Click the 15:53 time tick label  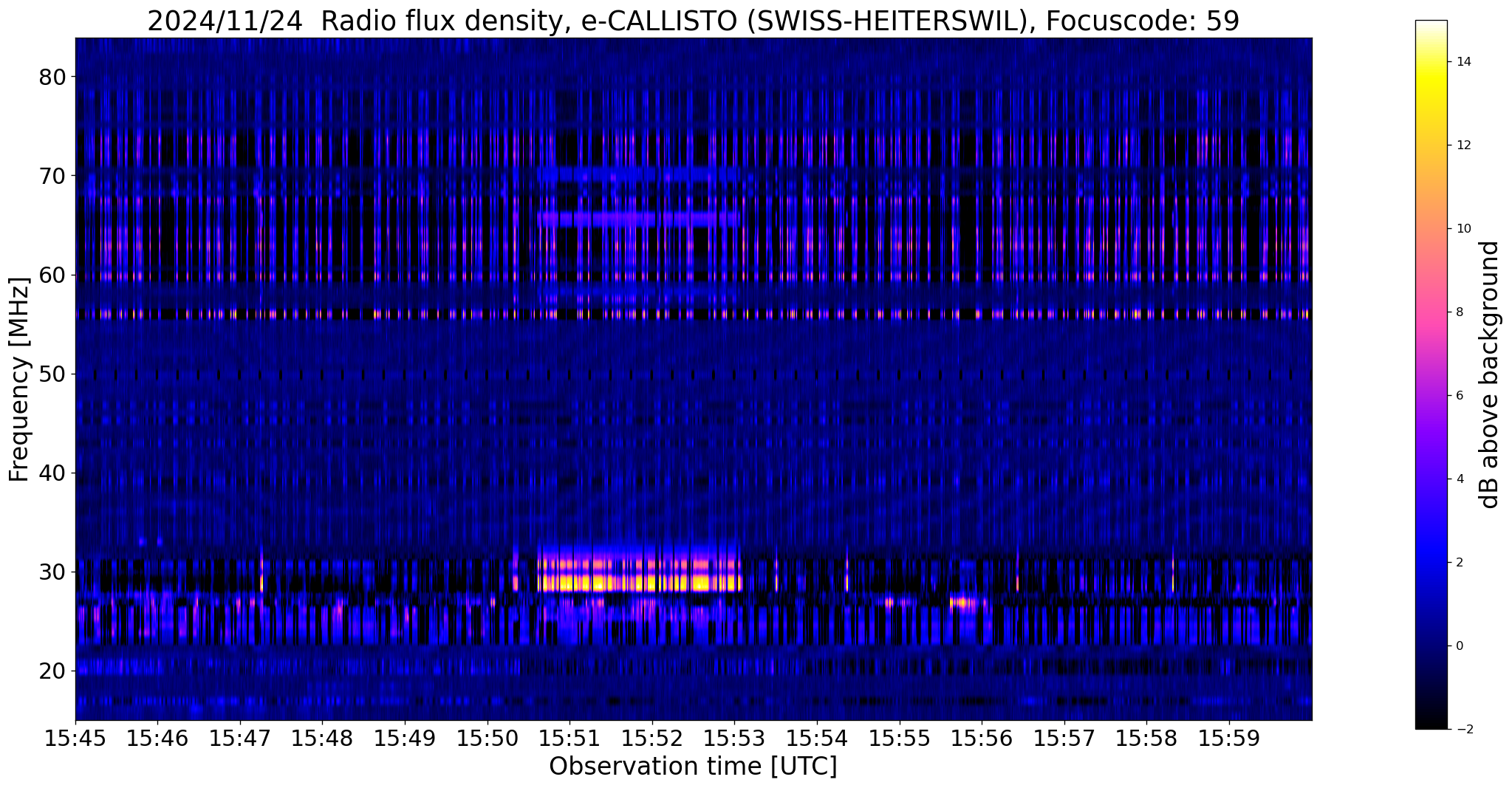coord(735,738)
